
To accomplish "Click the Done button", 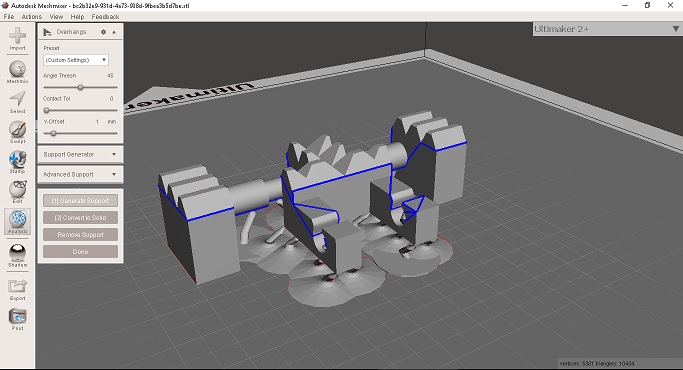I will pos(80,251).
